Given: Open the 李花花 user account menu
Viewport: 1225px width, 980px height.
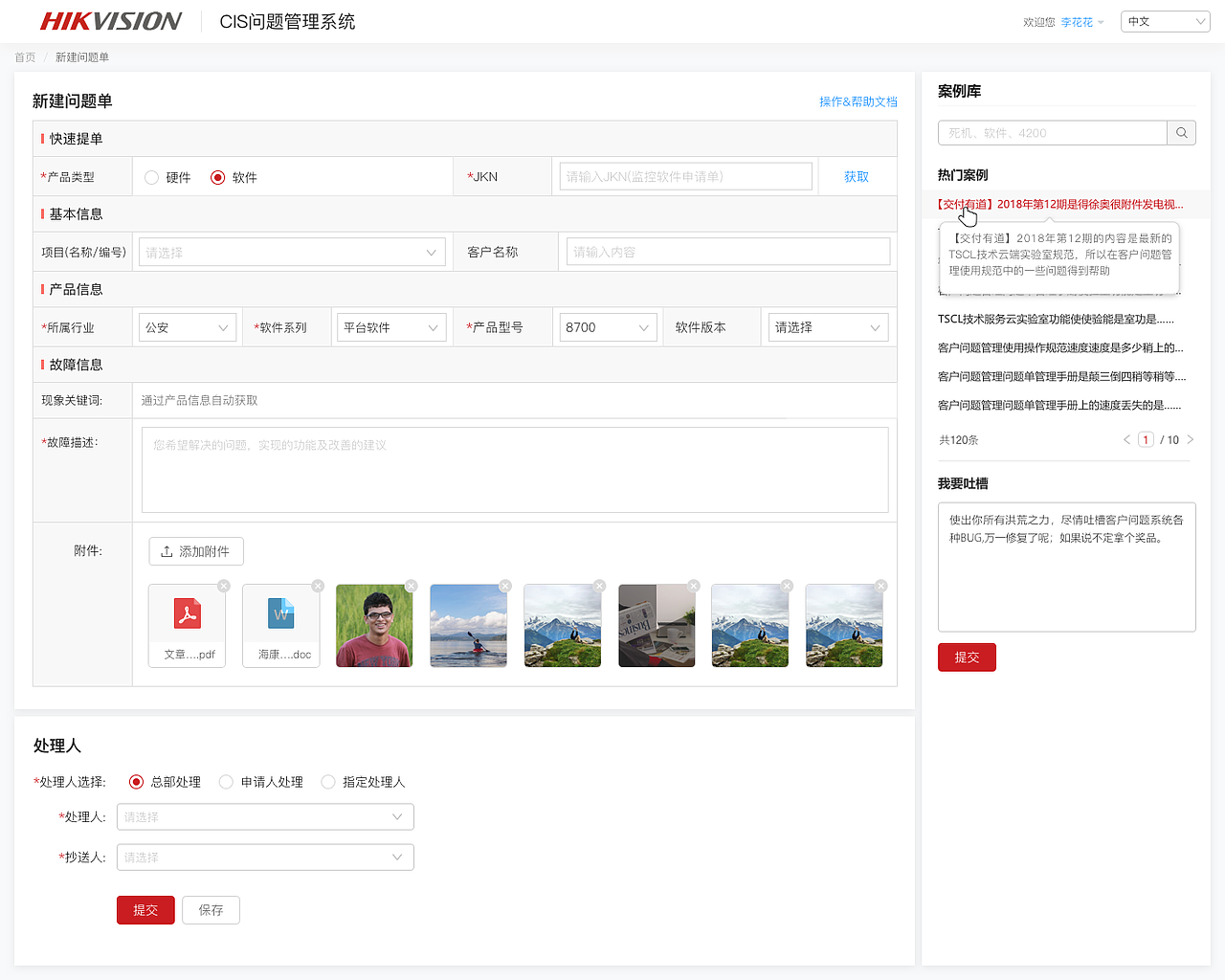Looking at the screenshot, I should [x=1080, y=21].
